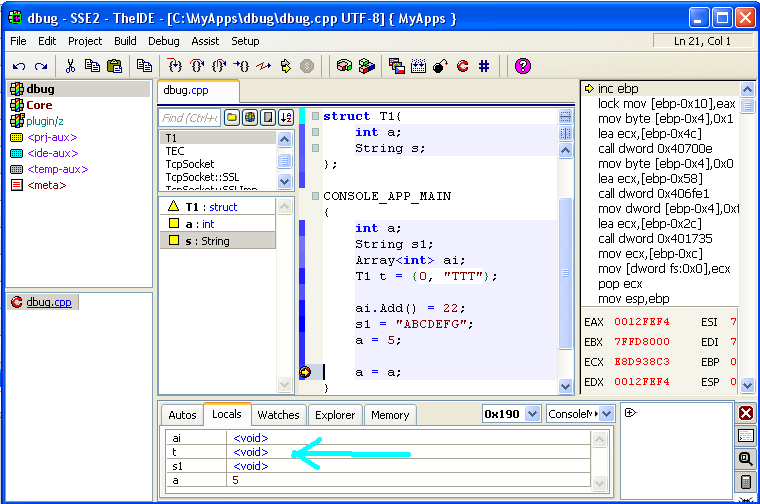Expand the tree node in the right debug pane
The width and height of the screenshot is (760, 504).
pos(630,412)
